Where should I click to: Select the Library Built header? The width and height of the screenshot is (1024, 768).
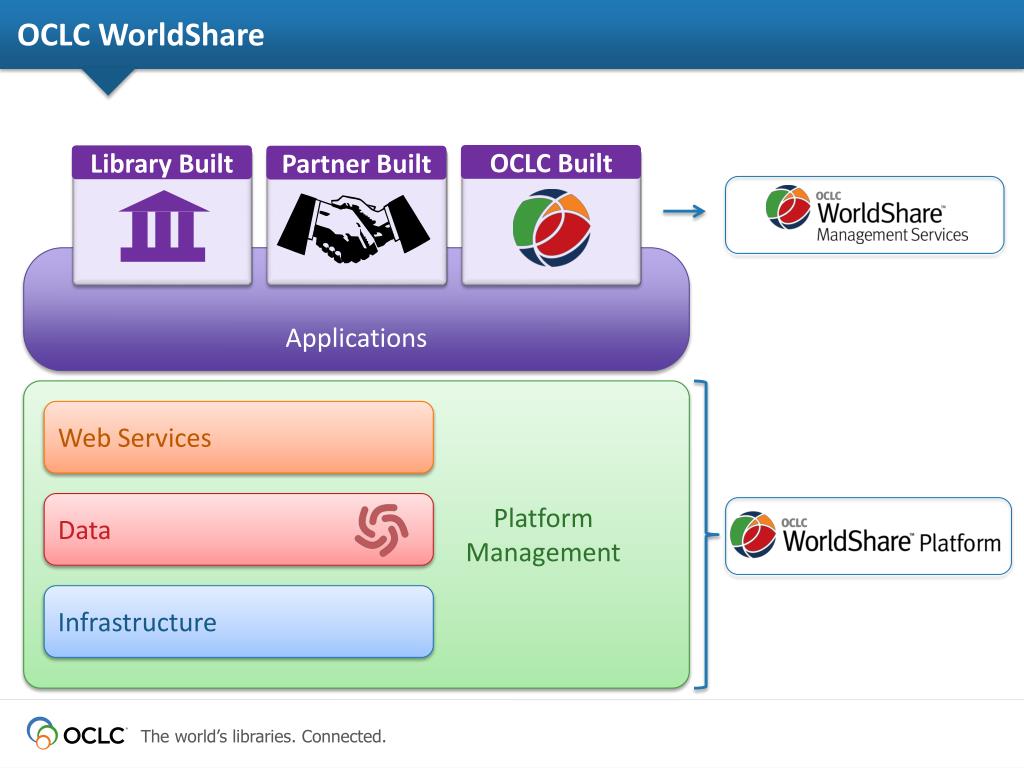[162, 163]
